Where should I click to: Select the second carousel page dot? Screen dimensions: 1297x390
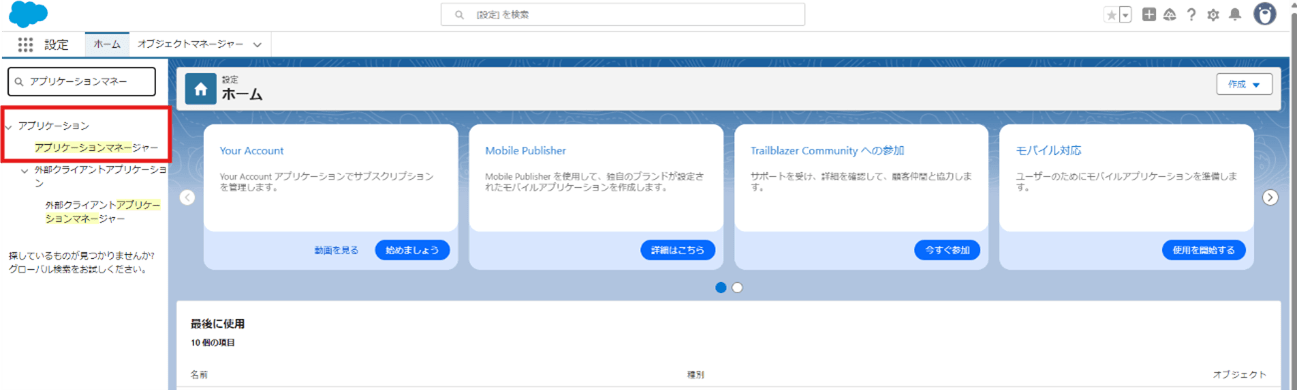pyautogui.click(x=737, y=287)
